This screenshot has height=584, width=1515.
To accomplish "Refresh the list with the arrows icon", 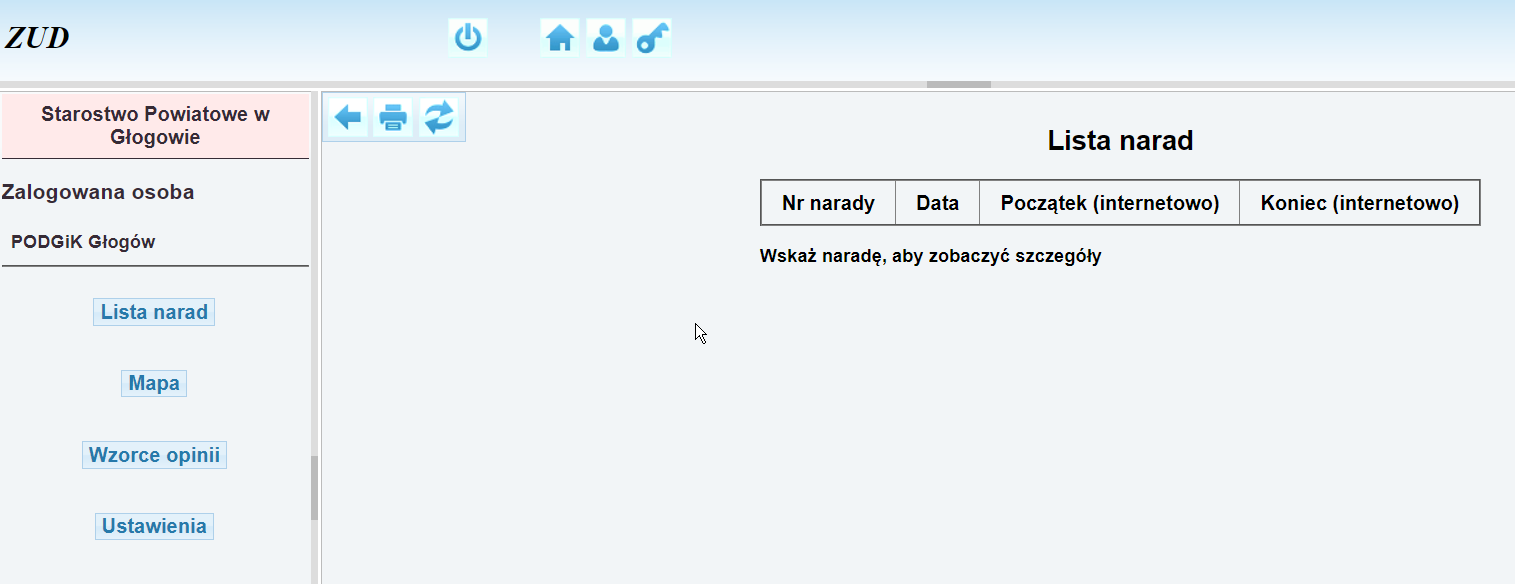I will (x=438, y=117).
